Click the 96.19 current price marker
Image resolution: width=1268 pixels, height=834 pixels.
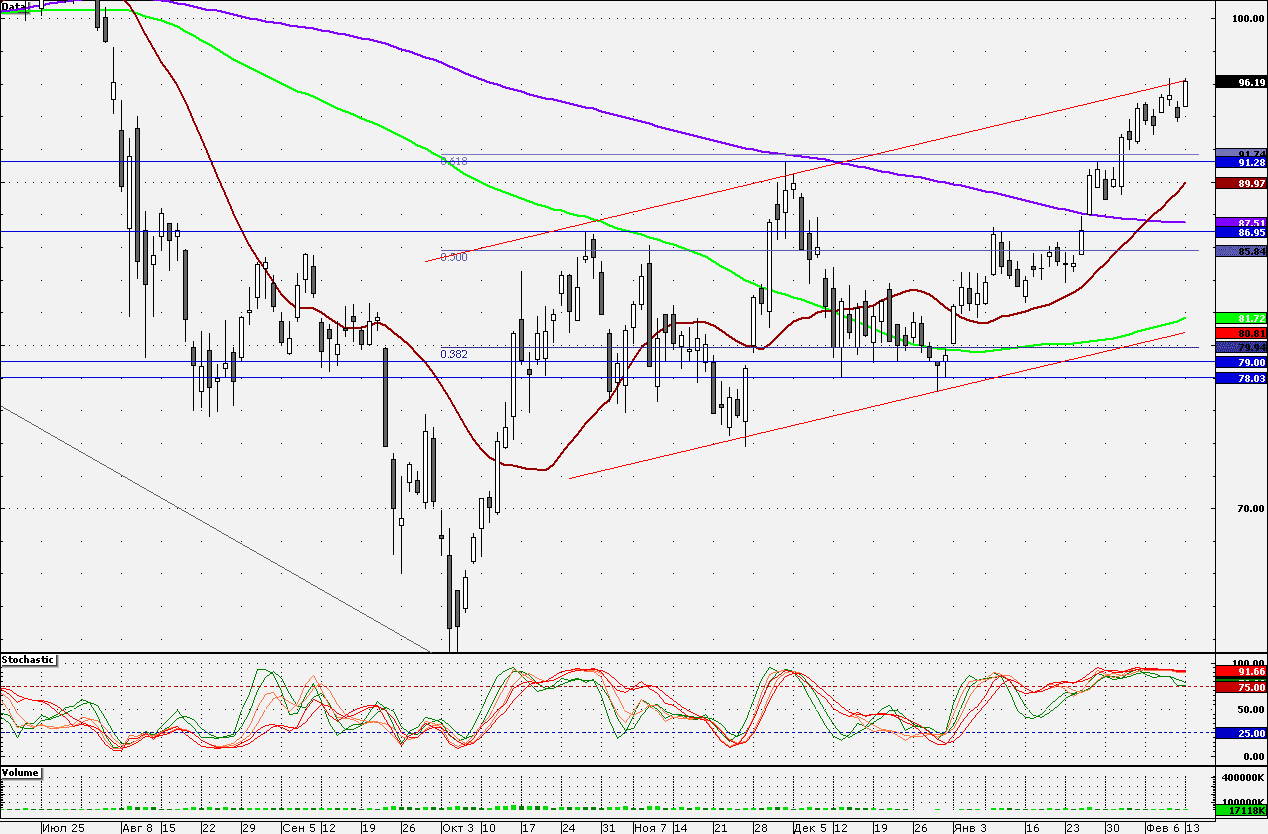coord(1239,82)
